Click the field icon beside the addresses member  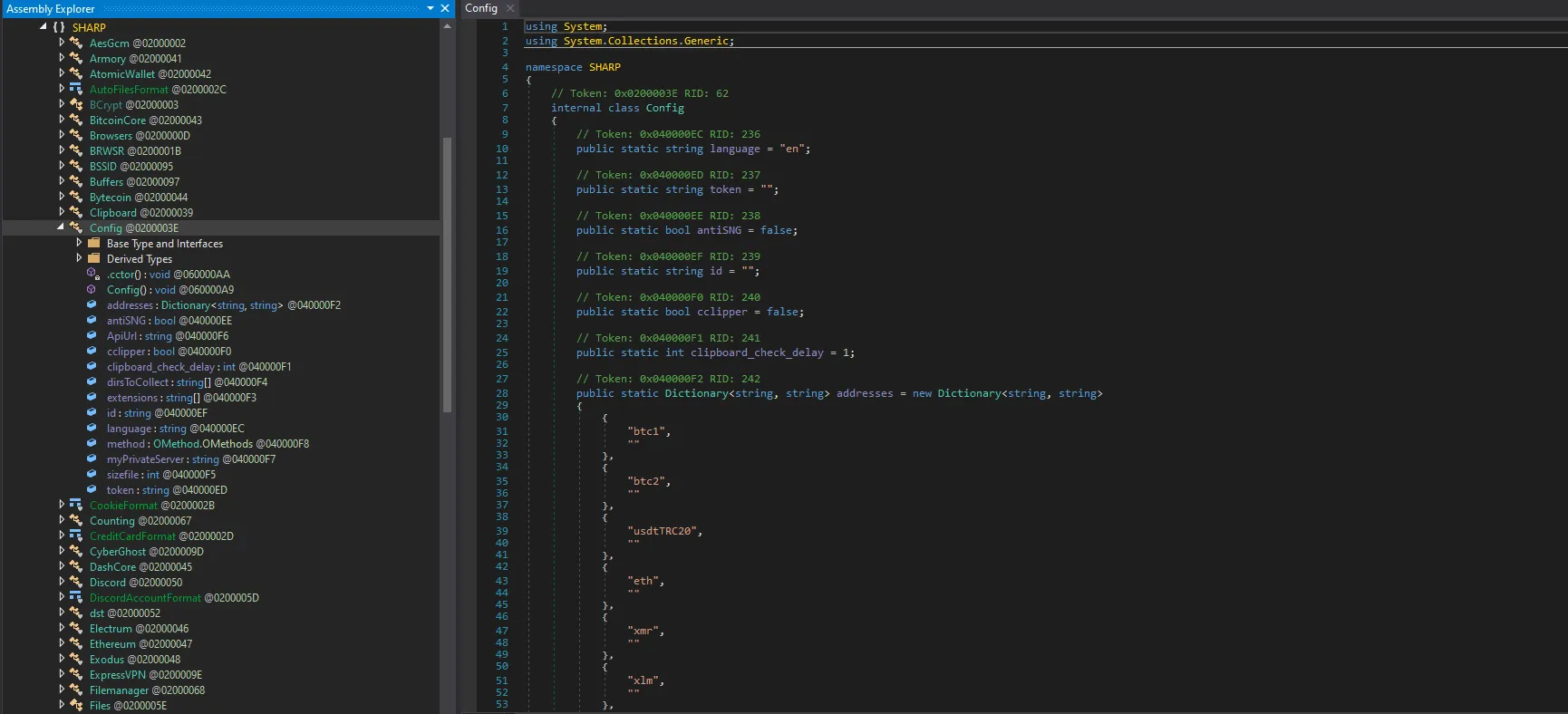click(92, 305)
